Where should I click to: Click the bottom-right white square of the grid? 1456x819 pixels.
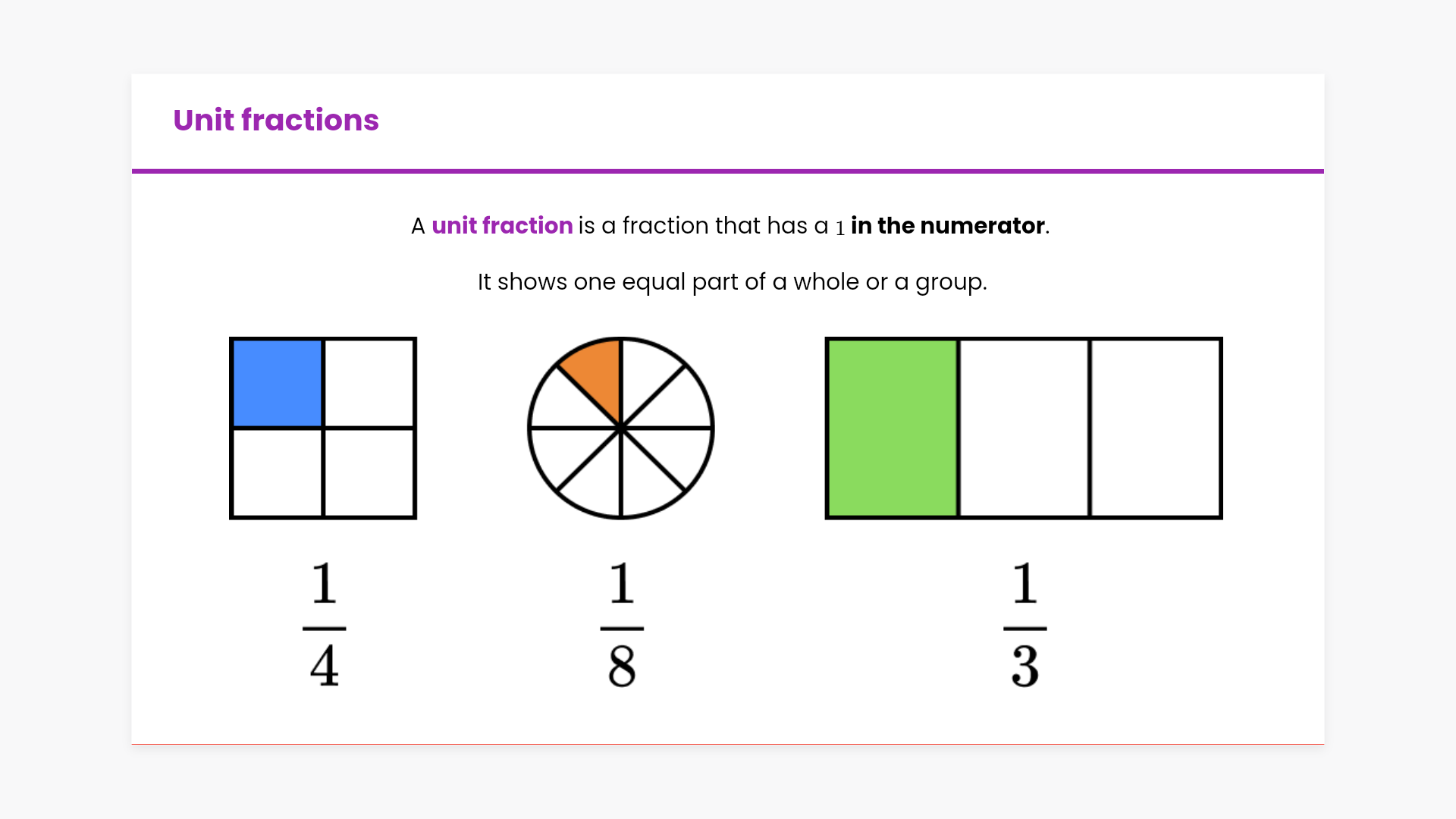click(370, 473)
